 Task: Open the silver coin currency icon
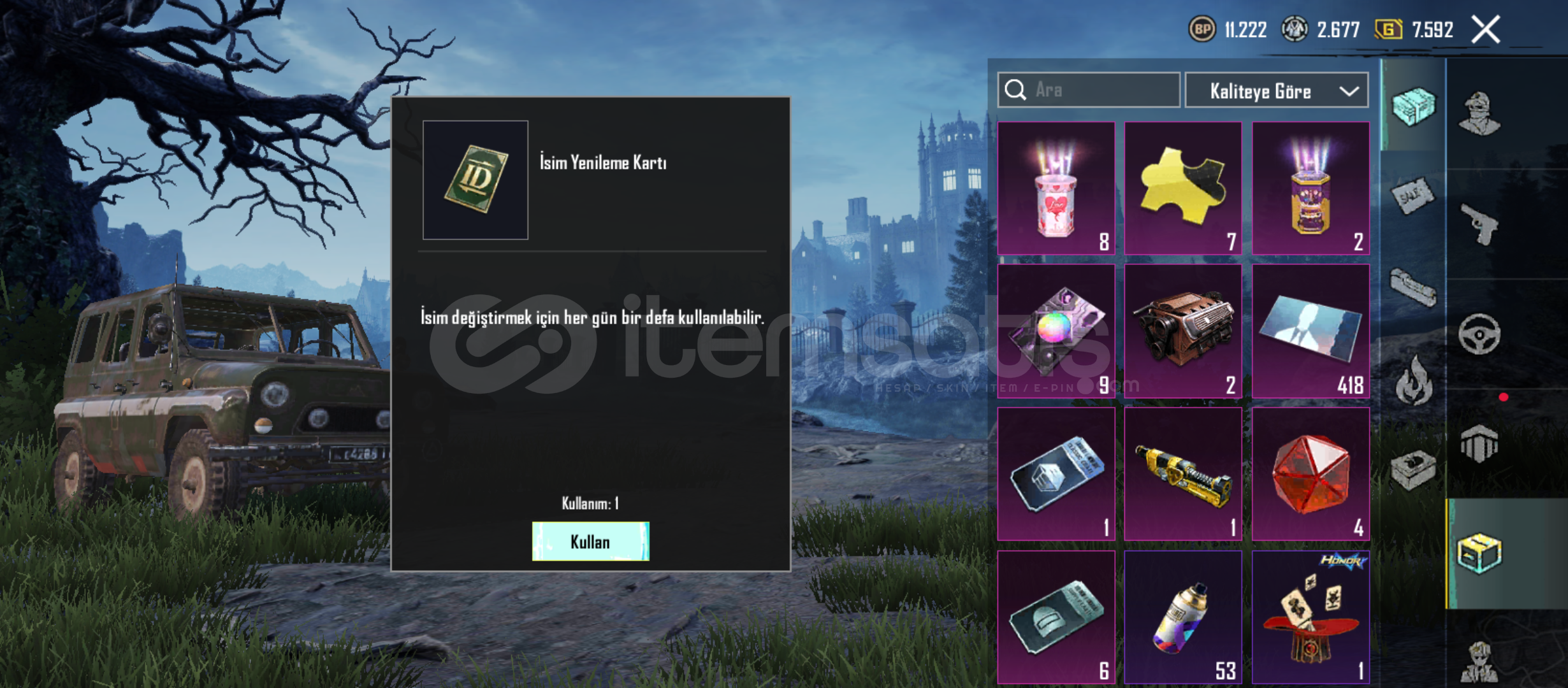click(x=1295, y=29)
